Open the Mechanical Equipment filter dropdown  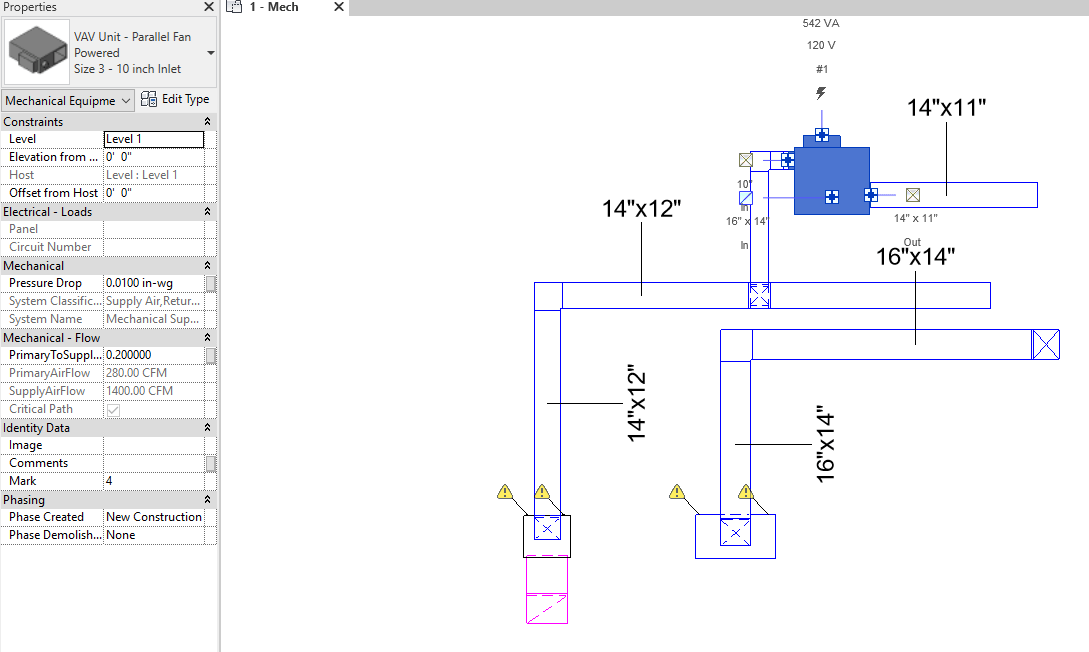tap(123, 100)
